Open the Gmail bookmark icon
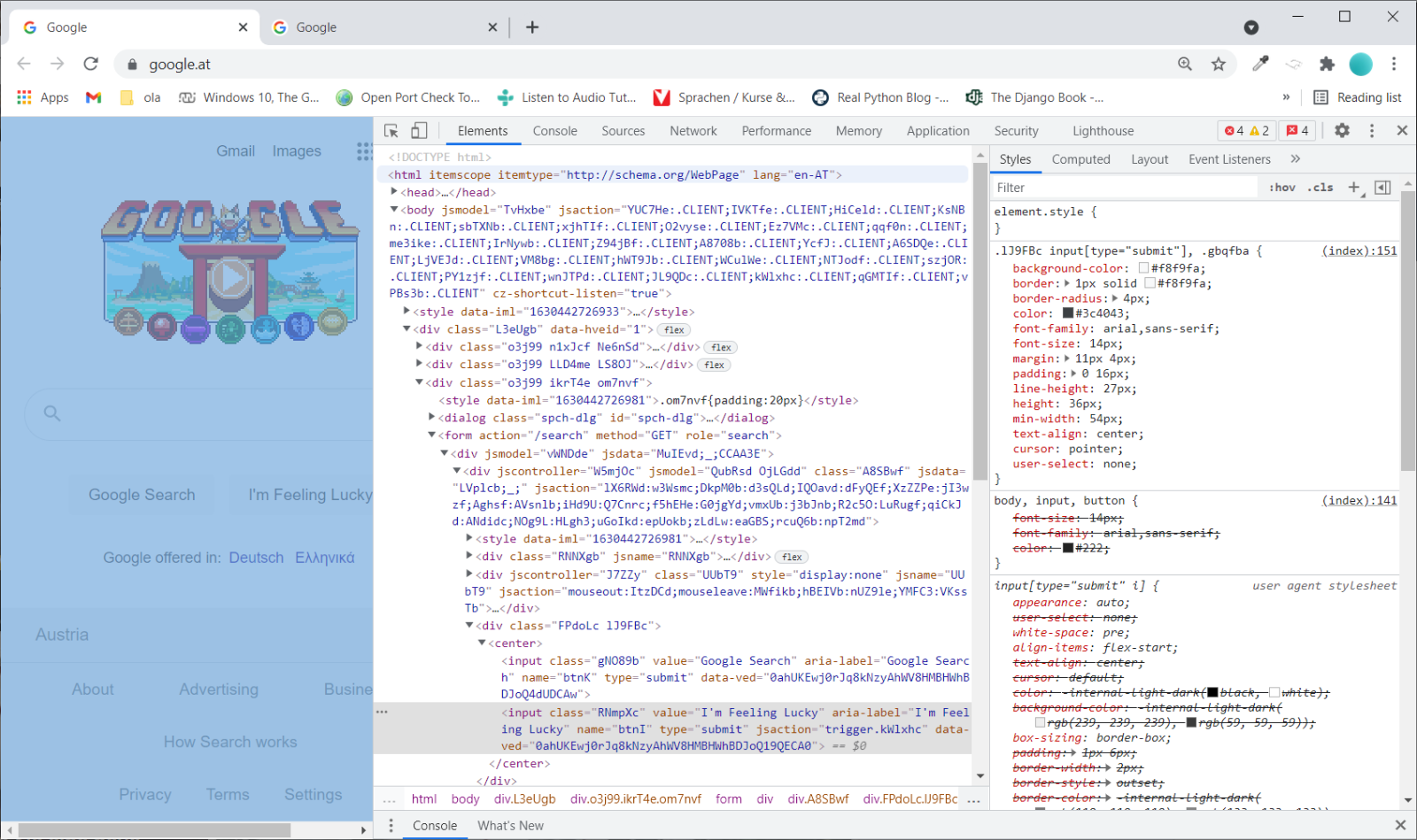Screen dimensions: 1417x840 pos(93,97)
